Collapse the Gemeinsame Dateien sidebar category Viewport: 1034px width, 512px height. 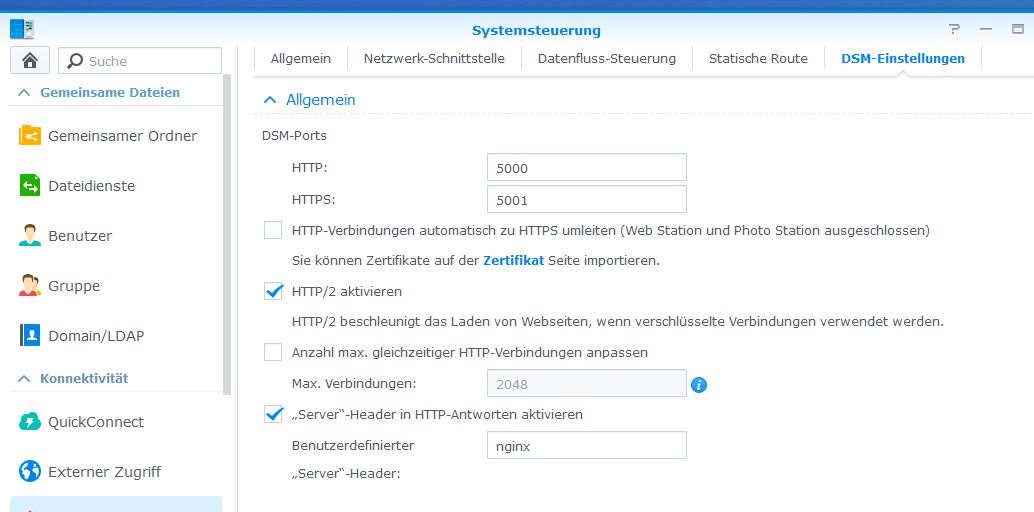[24, 92]
